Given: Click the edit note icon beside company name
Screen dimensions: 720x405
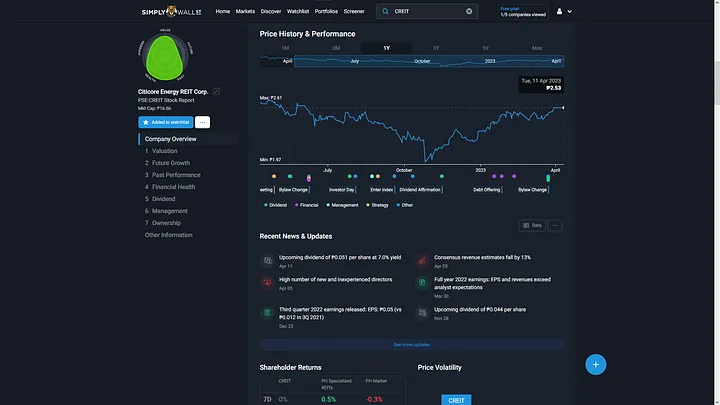Looking at the screenshot, I should click(216, 91).
